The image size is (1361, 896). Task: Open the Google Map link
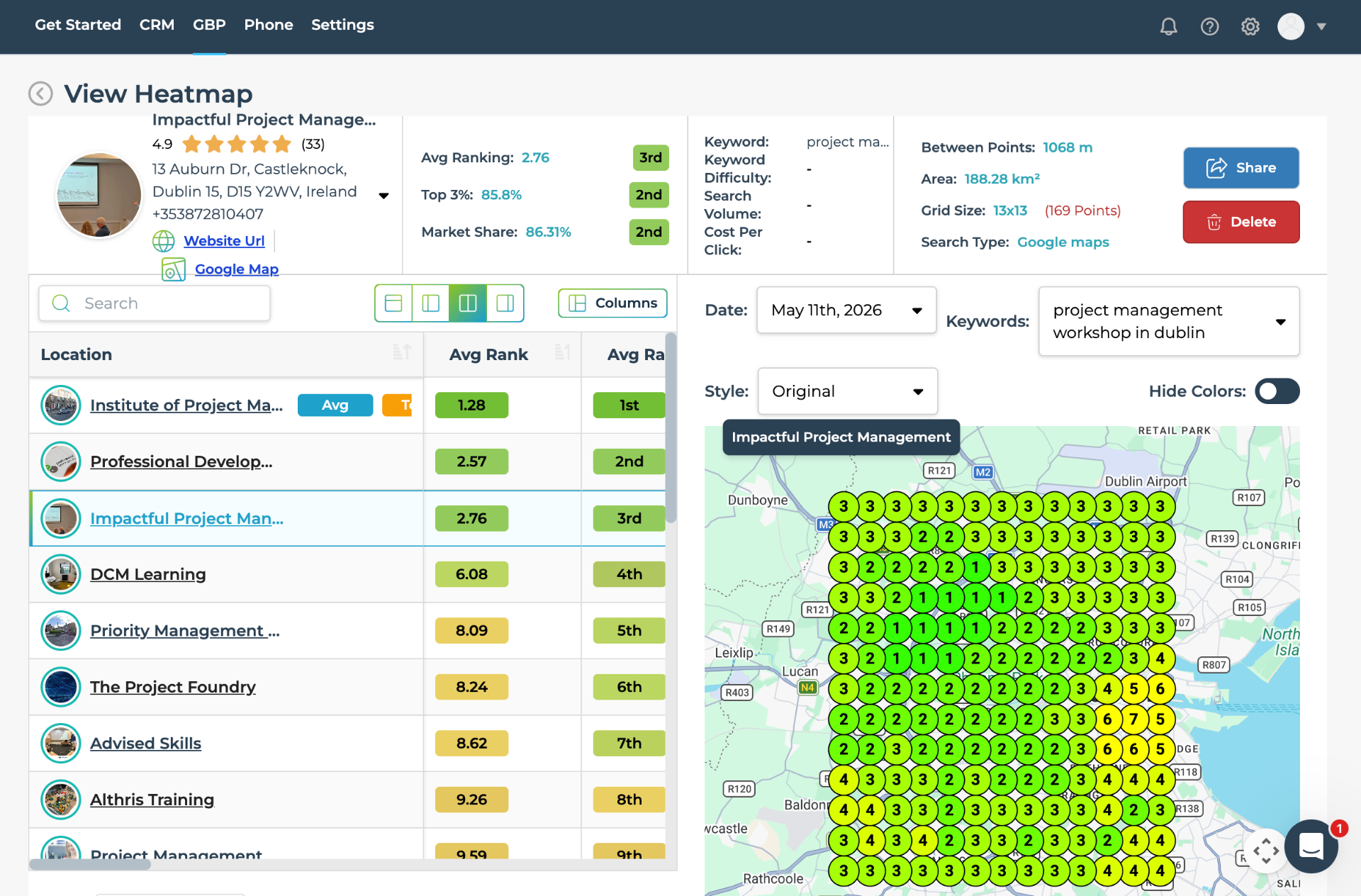point(237,269)
